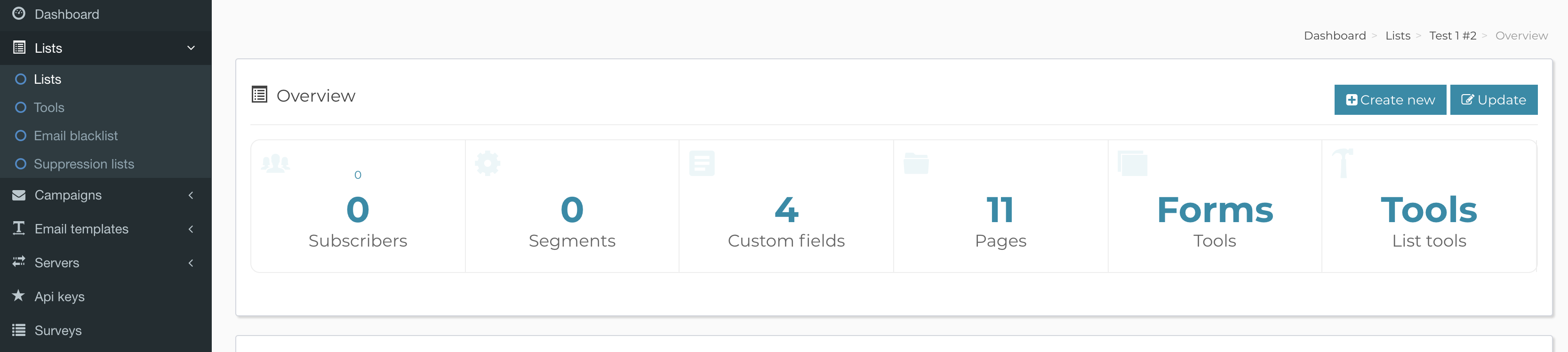Expand the Campaigns section
The image size is (1568, 352).
click(x=191, y=195)
